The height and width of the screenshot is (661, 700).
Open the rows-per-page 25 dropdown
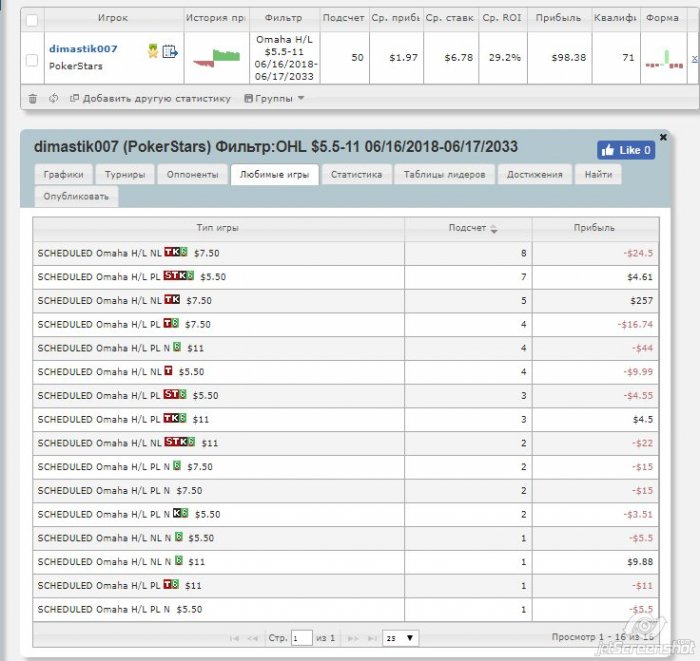[400, 638]
